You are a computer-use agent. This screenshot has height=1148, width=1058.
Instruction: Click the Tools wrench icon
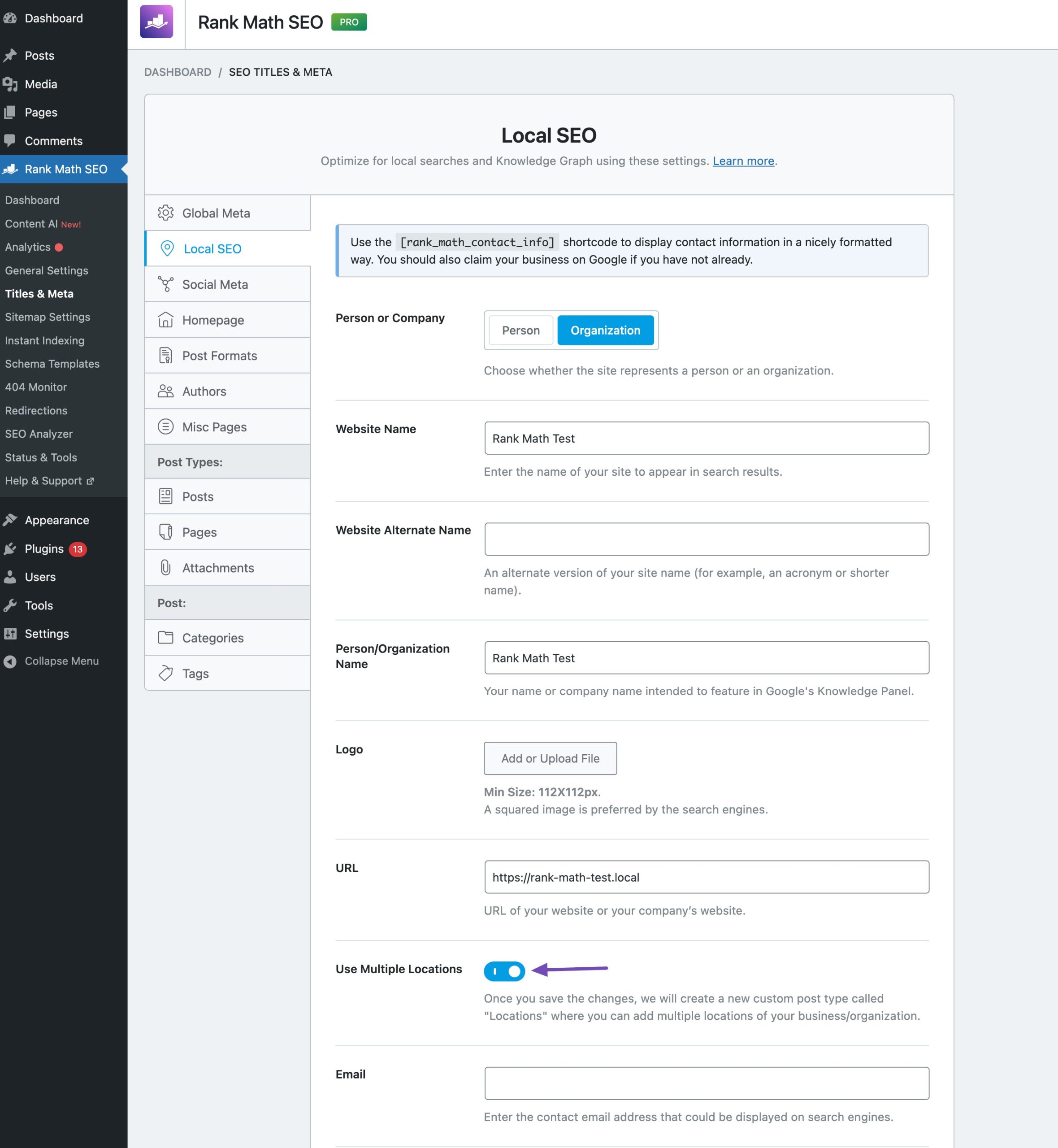(x=10, y=605)
